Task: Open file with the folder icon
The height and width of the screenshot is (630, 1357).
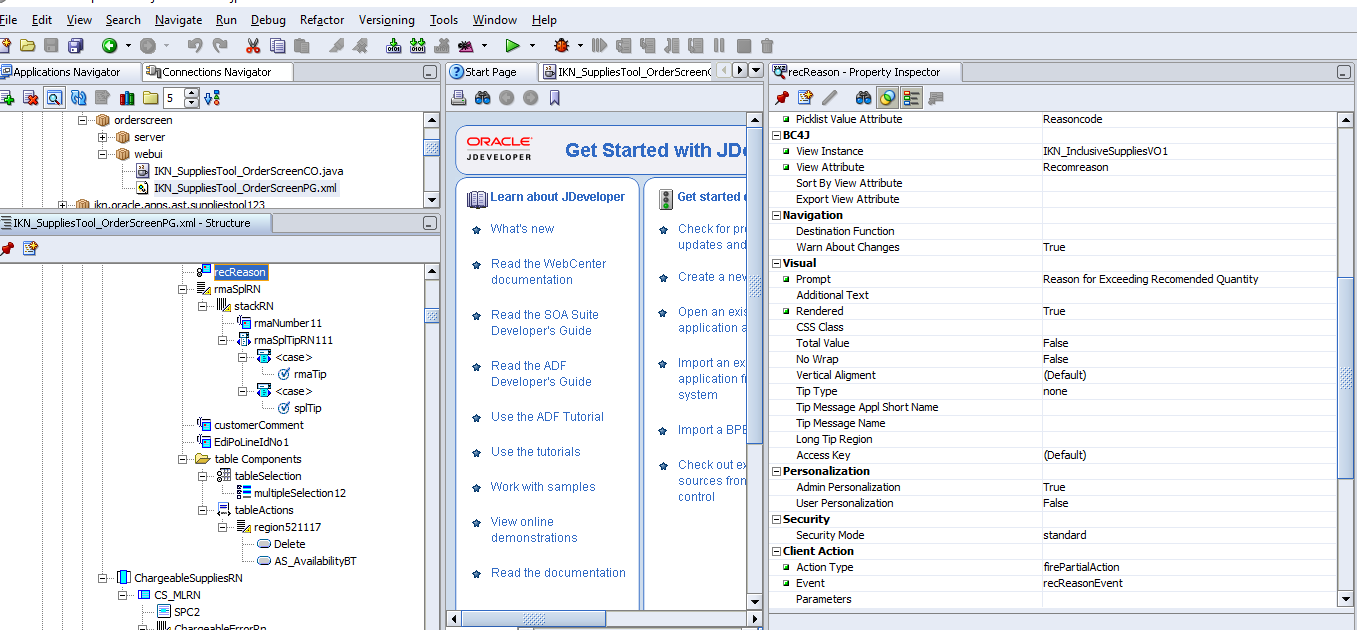Action: 27,45
